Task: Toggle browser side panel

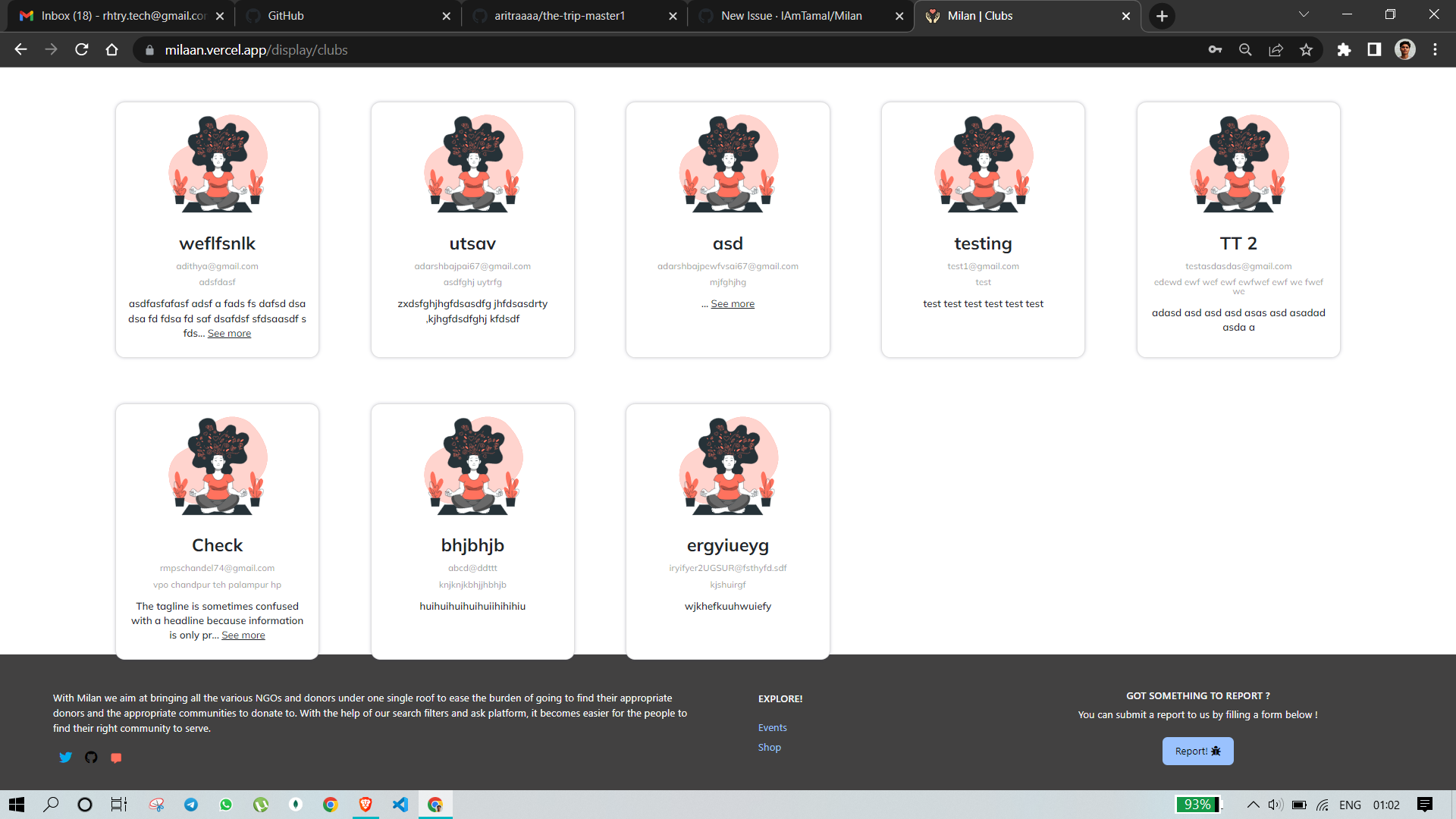Action: (x=1374, y=50)
